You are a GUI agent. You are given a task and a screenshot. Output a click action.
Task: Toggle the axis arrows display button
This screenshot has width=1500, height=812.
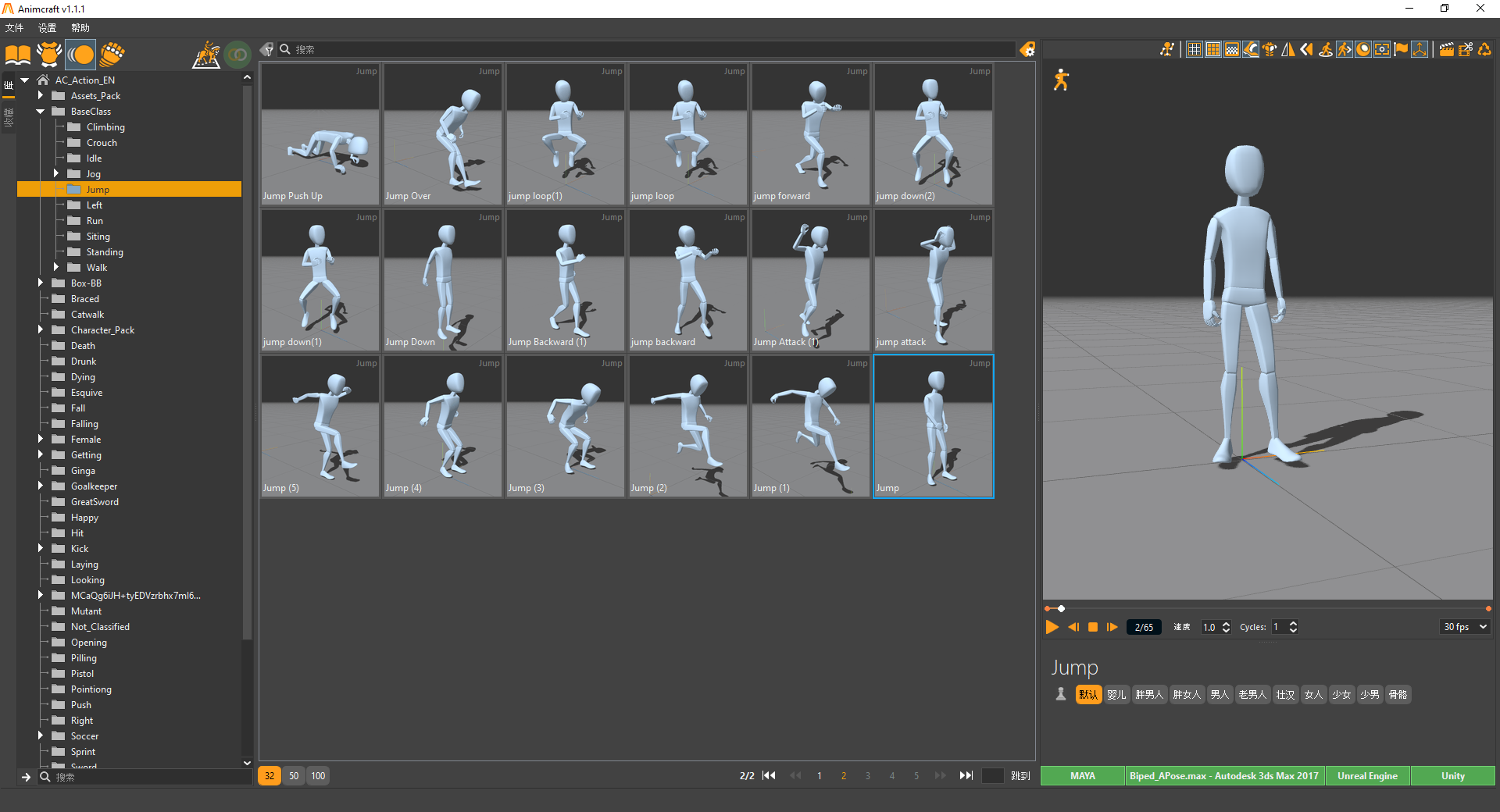point(1420,49)
